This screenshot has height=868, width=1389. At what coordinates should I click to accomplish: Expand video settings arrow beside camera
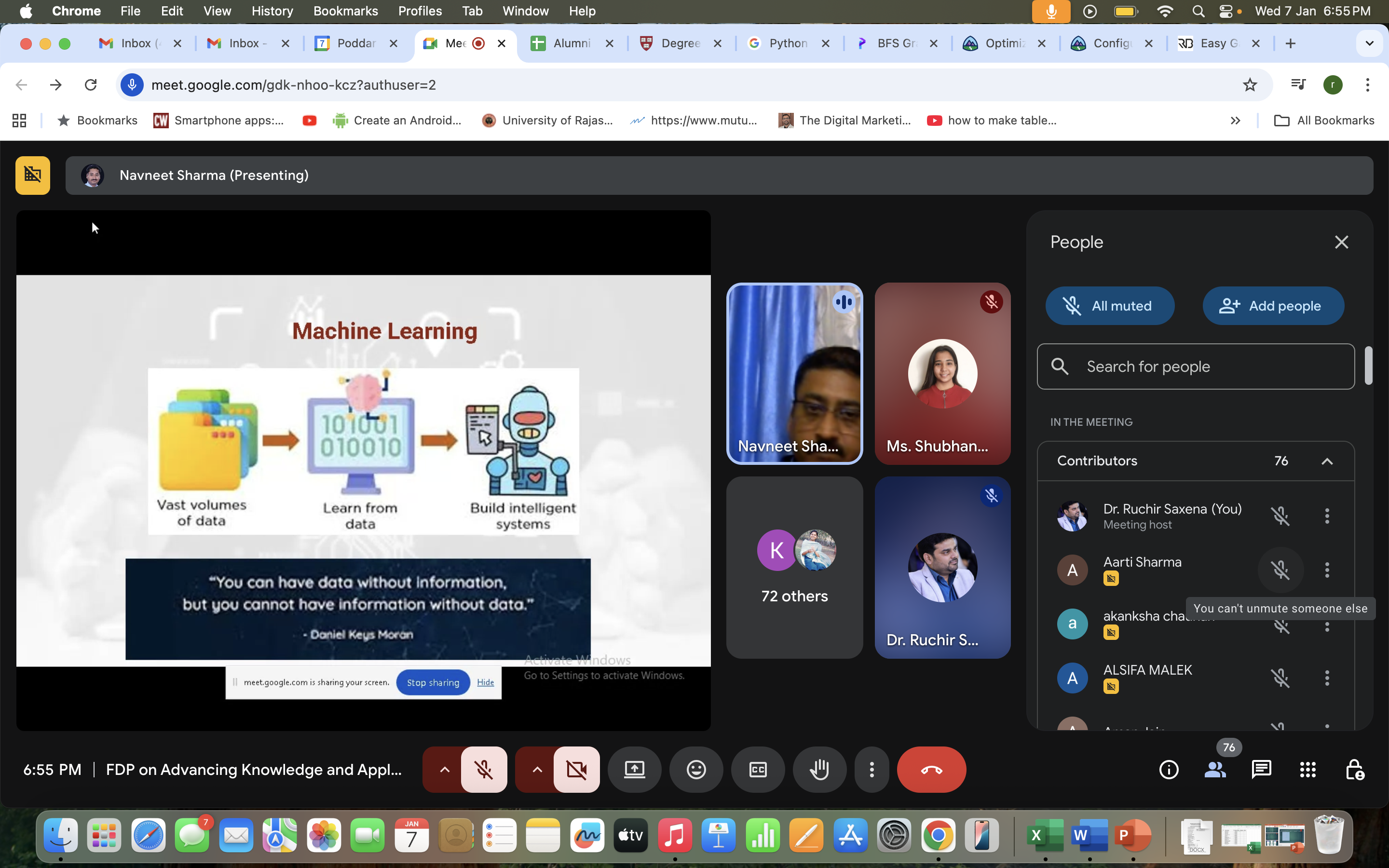537,769
